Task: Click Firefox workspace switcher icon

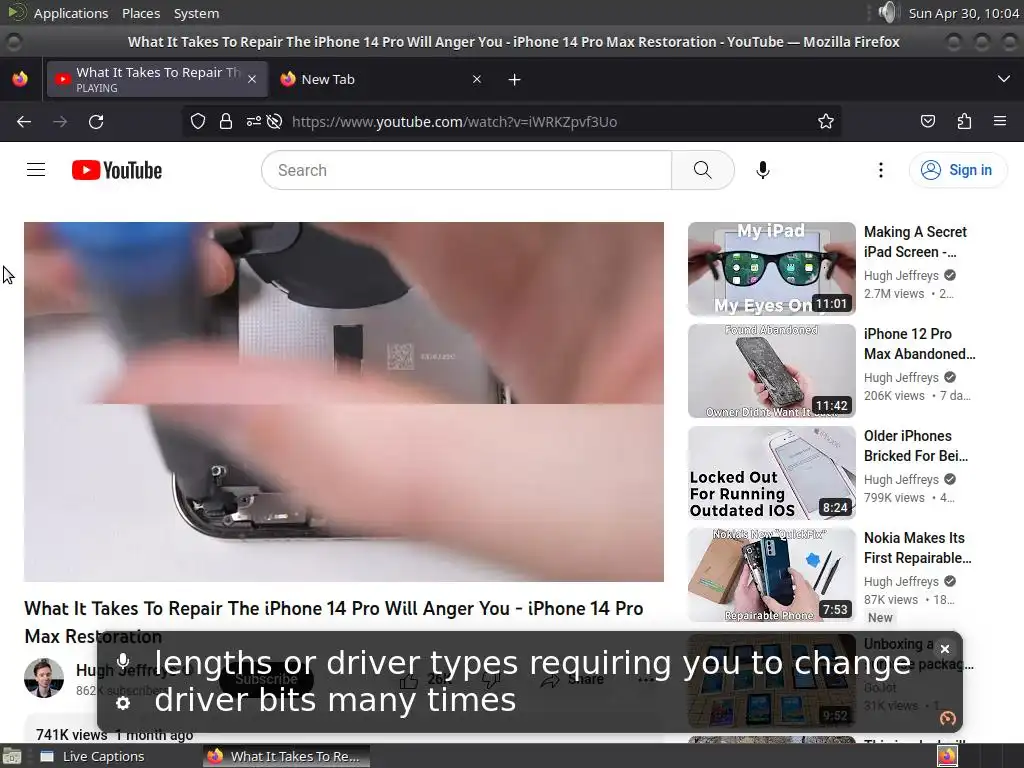Action: pyautogui.click(x=947, y=756)
